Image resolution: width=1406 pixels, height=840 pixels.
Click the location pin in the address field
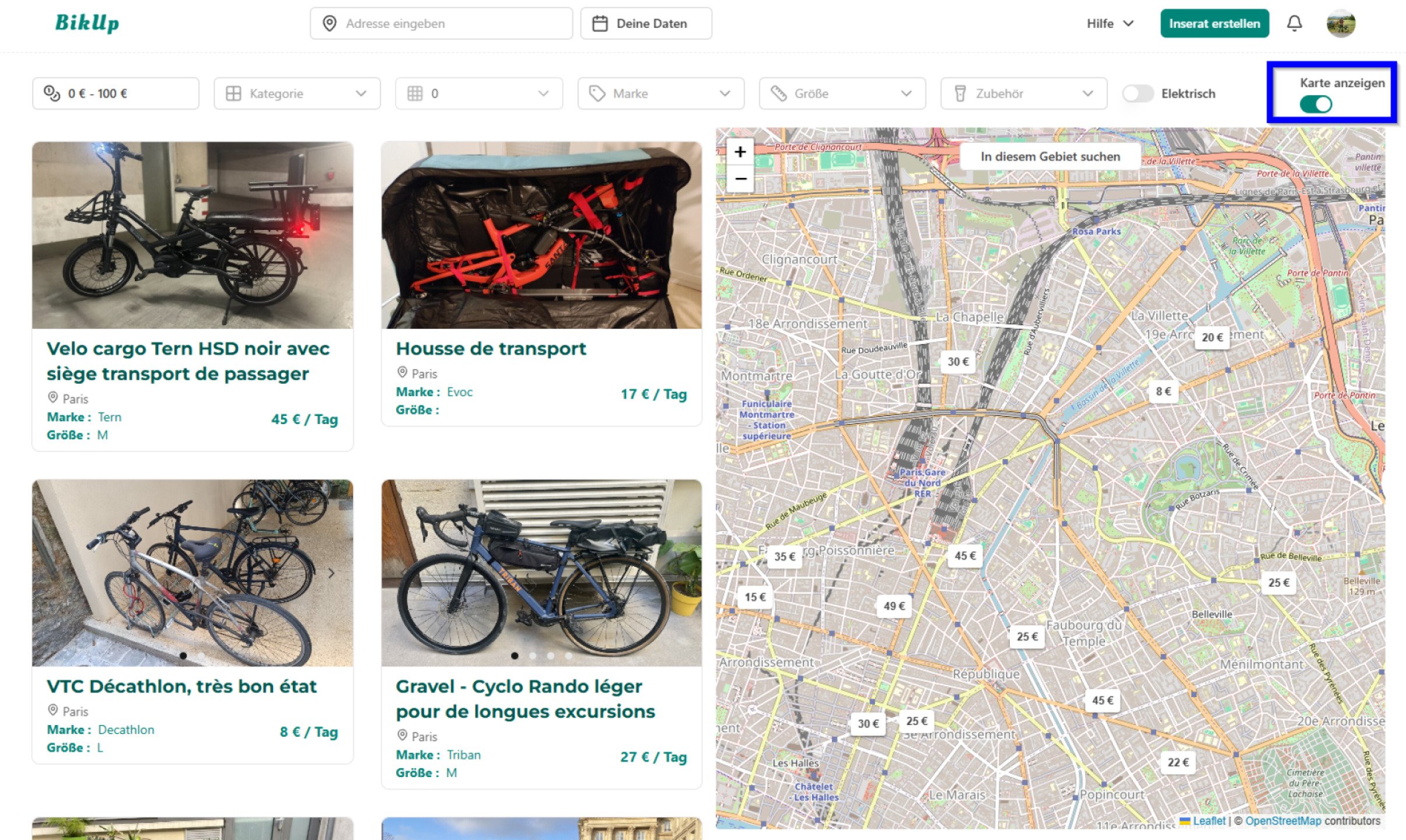329,23
